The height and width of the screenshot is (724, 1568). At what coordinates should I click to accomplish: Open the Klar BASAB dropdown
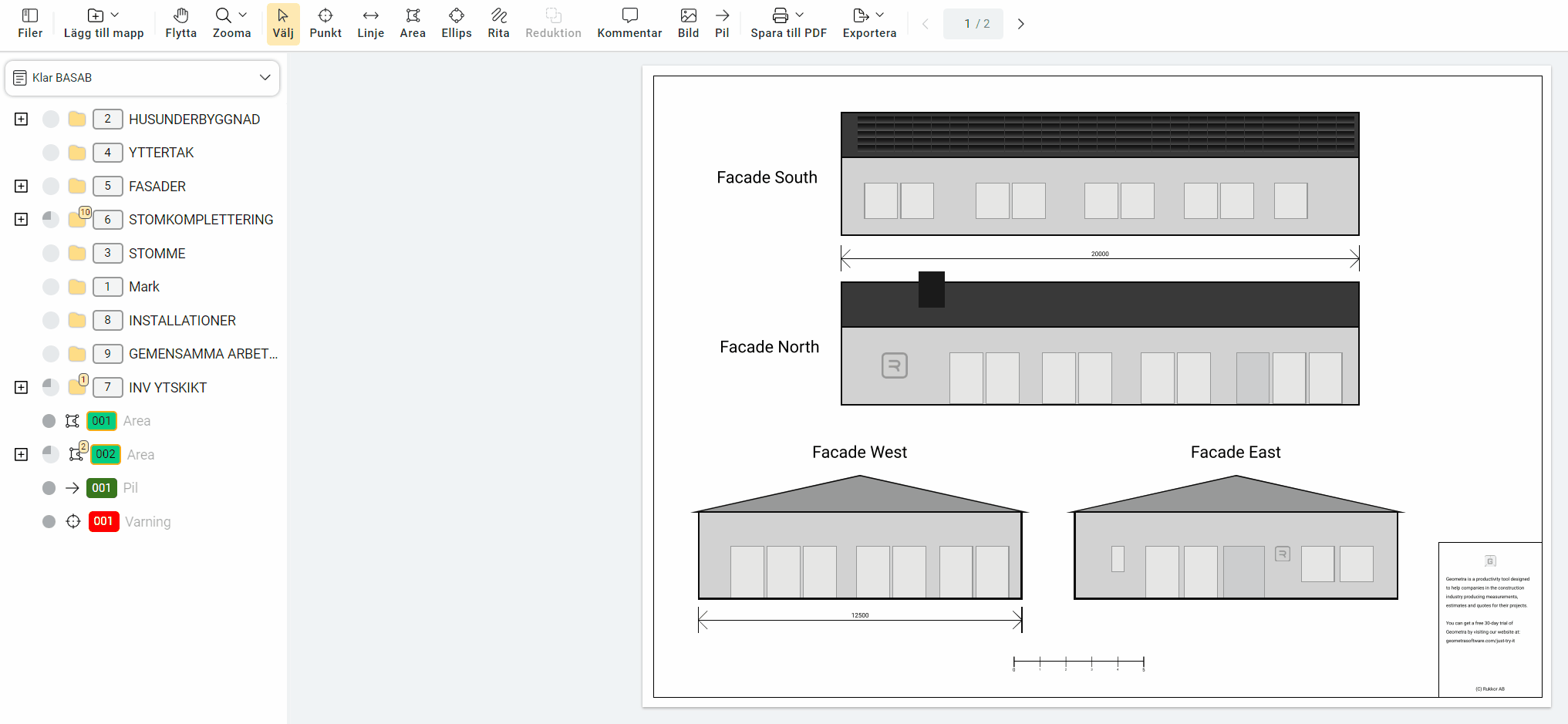pos(143,78)
